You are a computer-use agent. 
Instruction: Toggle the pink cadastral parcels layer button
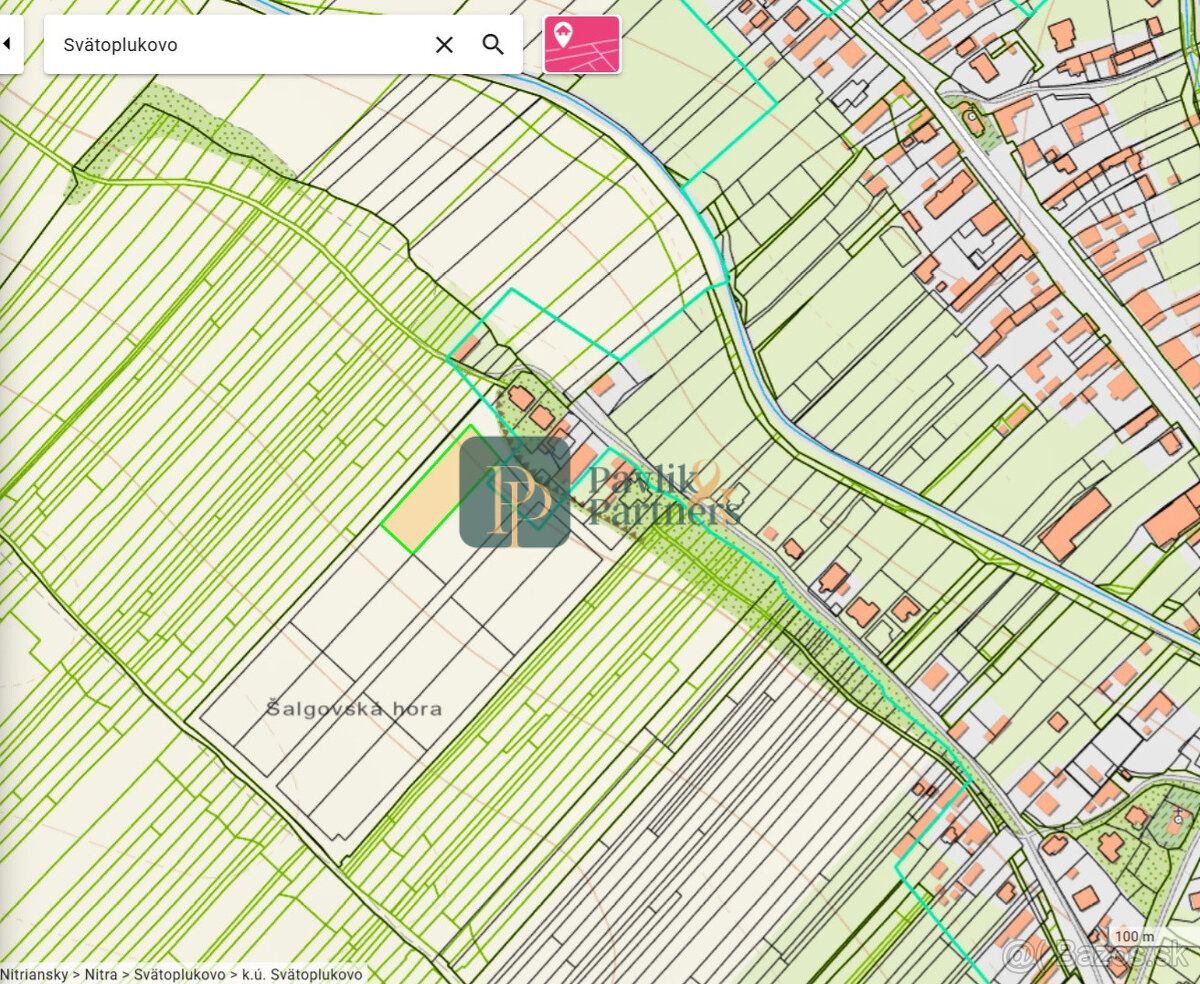tap(582, 44)
